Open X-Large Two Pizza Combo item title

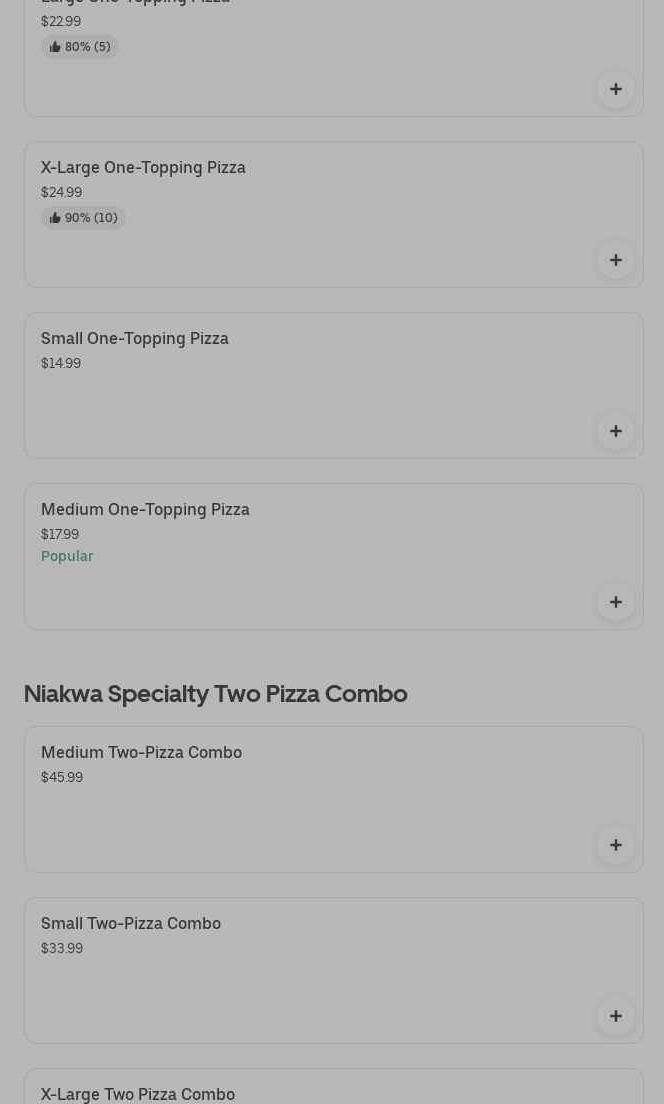[138, 1094]
